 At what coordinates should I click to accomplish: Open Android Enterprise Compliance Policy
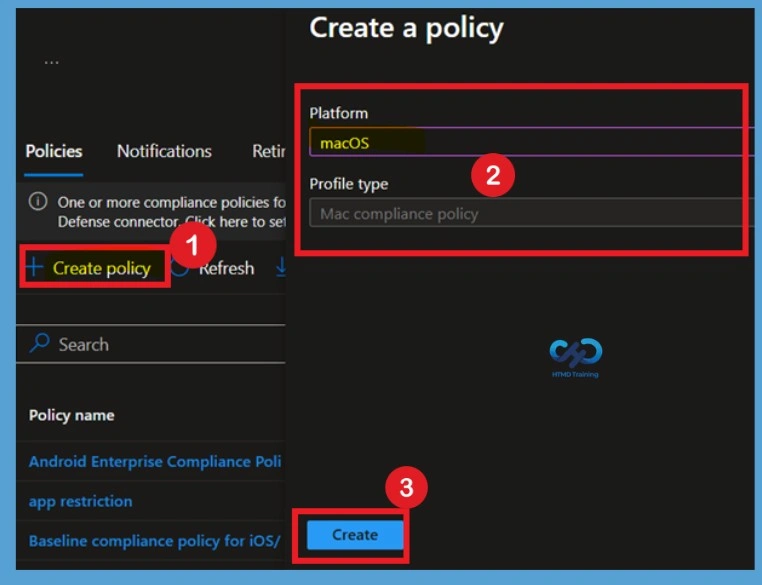click(x=155, y=462)
